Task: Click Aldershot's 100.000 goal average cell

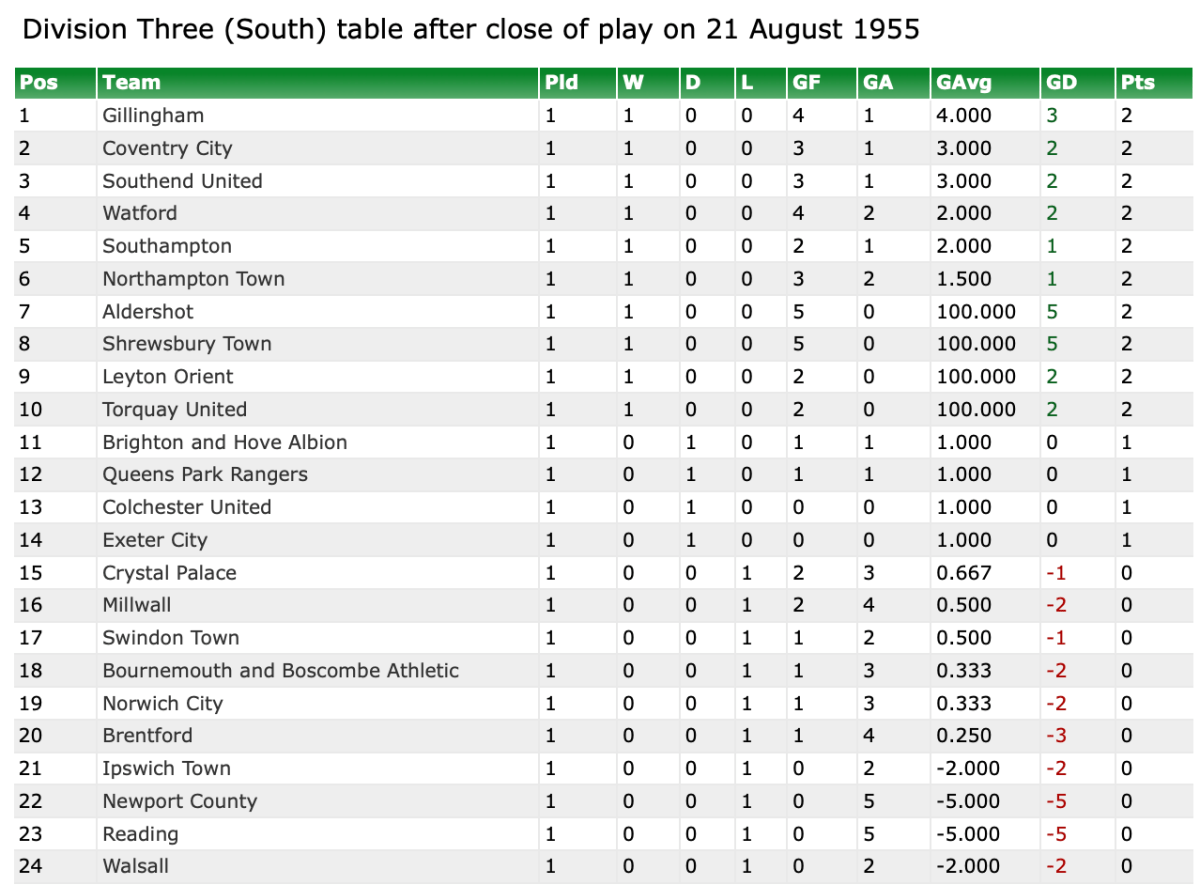Action: pos(975,312)
